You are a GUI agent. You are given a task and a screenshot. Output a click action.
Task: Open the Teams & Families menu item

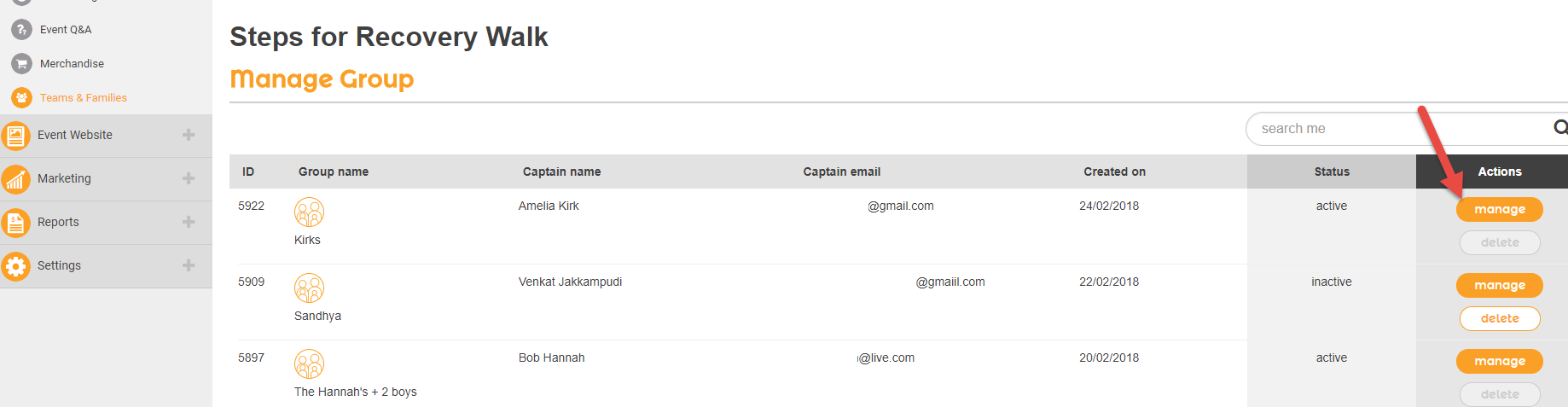[x=84, y=97]
